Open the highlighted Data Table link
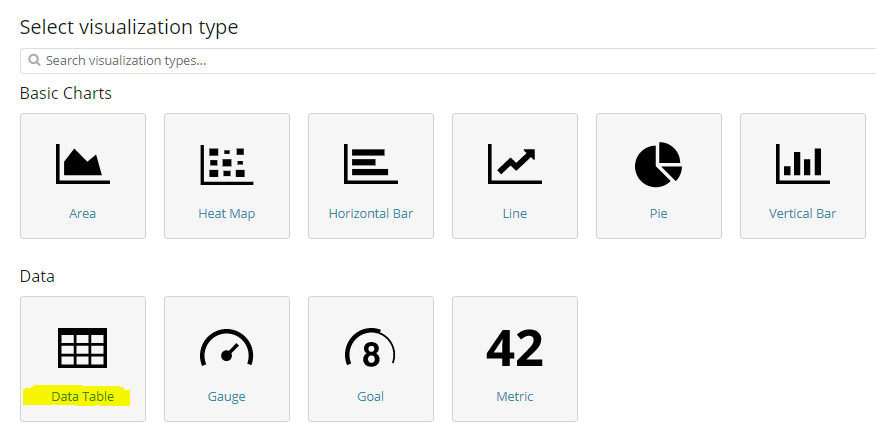Viewport: 876px width, 440px height. [x=83, y=396]
